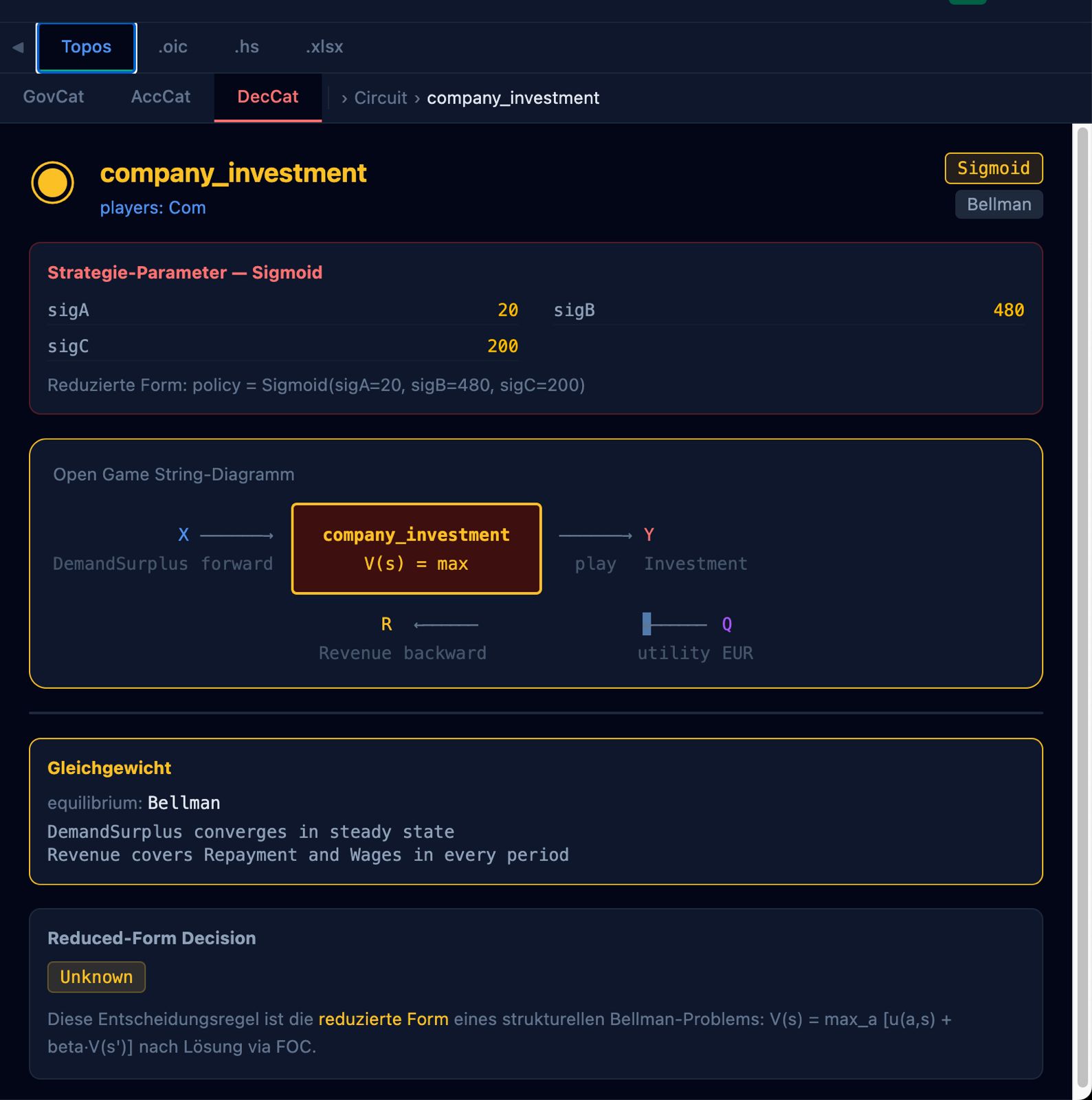The height and width of the screenshot is (1100, 1092).
Task: Click the sigA value 20
Action: [x=508, y=311]
